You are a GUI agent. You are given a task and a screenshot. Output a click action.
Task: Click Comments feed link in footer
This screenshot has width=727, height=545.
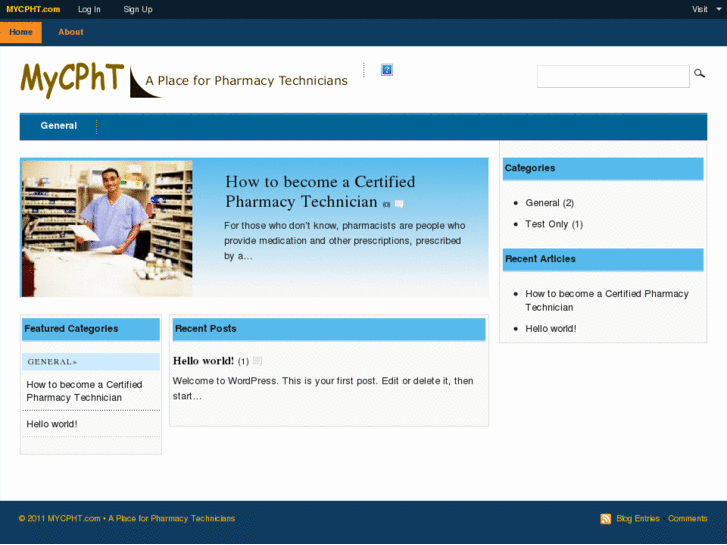pyautogui.click(x=688, y=519)
